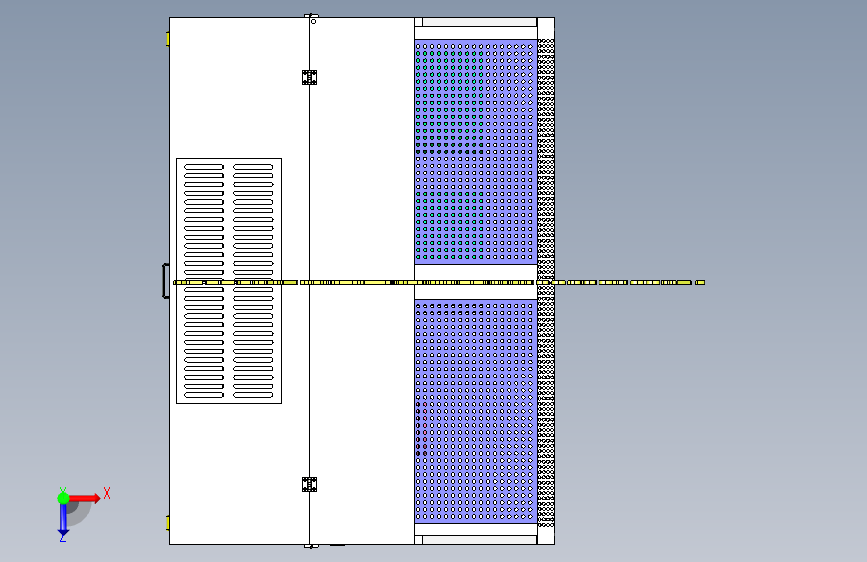Select the upper blue perforated panel
The image size is (867, 562).
[x=476, y=152]
